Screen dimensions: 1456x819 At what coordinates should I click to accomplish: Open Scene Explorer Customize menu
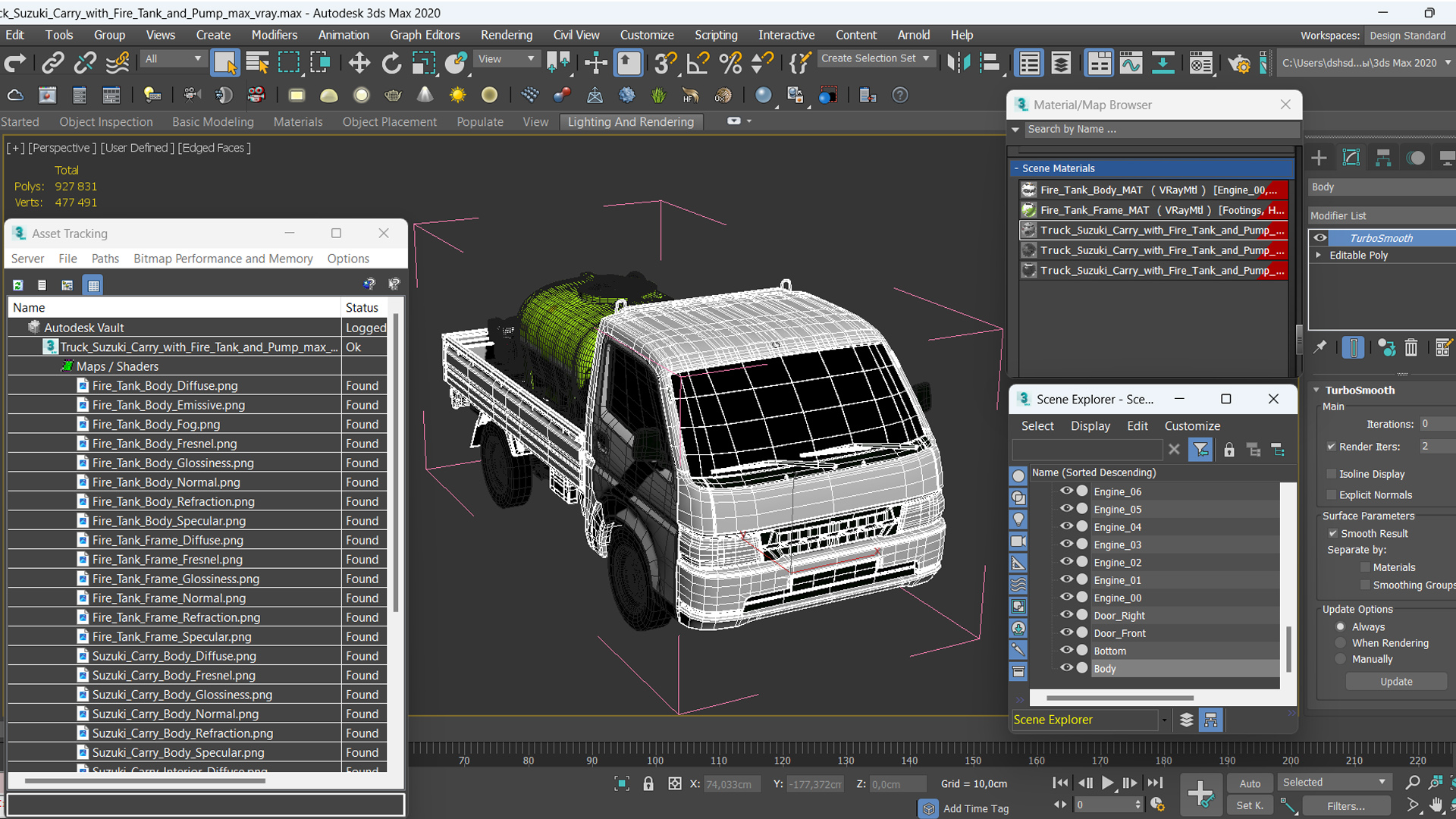coord(1192,426)
